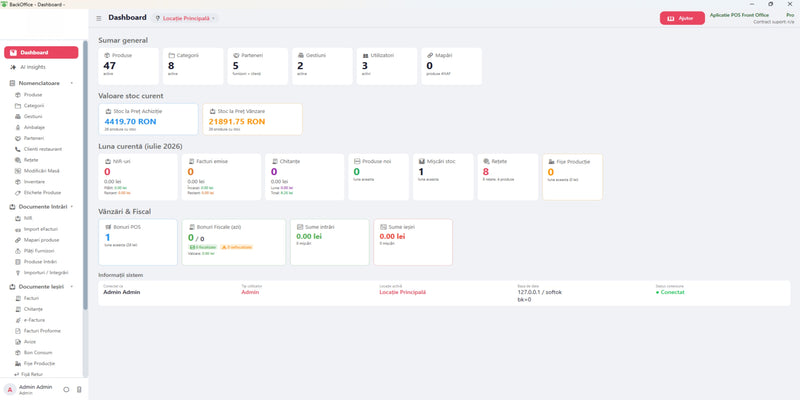Click the round theme icon beside Admin Admin
This screenshot has width=800, height=400.
click(66, 389)
